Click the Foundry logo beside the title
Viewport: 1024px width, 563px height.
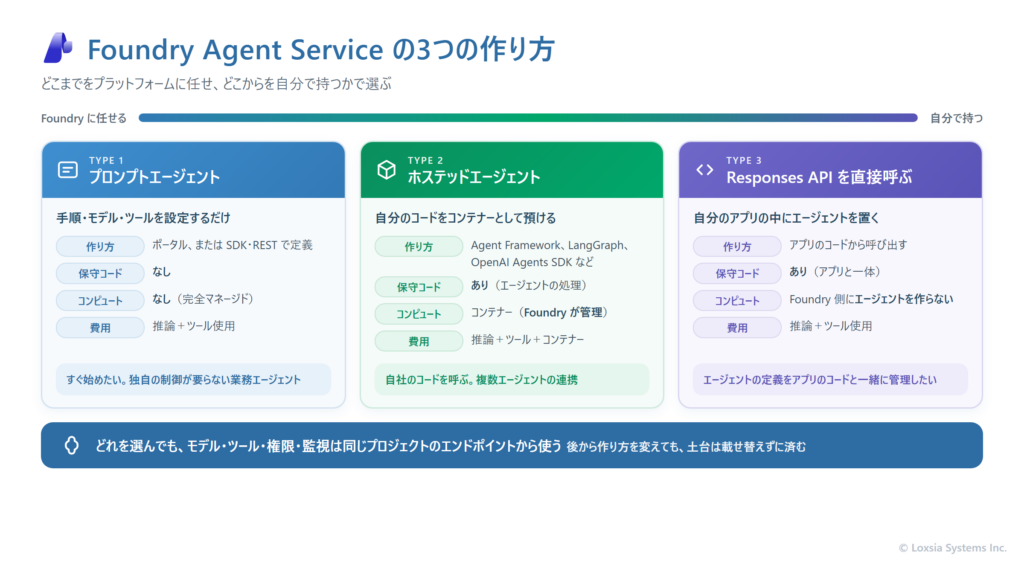point(57,48)
